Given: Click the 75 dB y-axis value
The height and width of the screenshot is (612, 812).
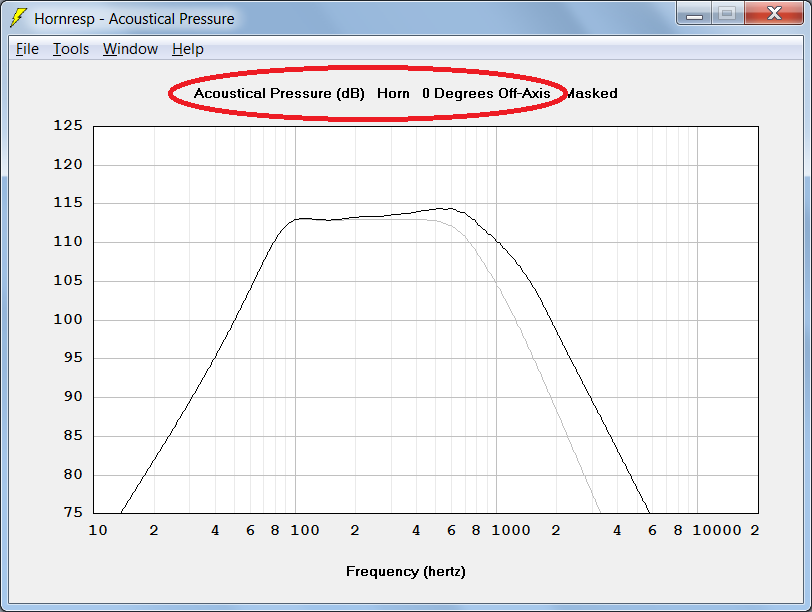Looking at the screenshot, I should click(73, 512).
